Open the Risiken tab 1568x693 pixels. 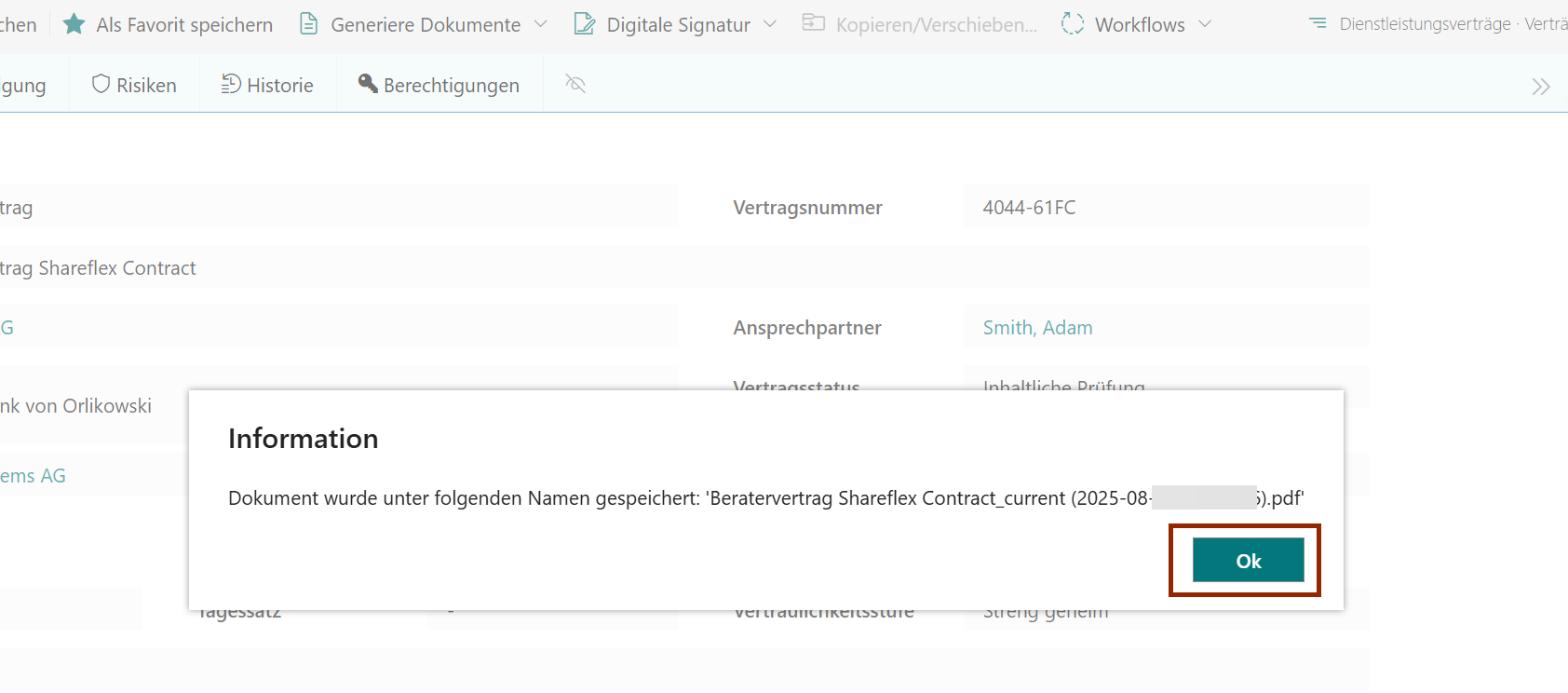(146, 86)
